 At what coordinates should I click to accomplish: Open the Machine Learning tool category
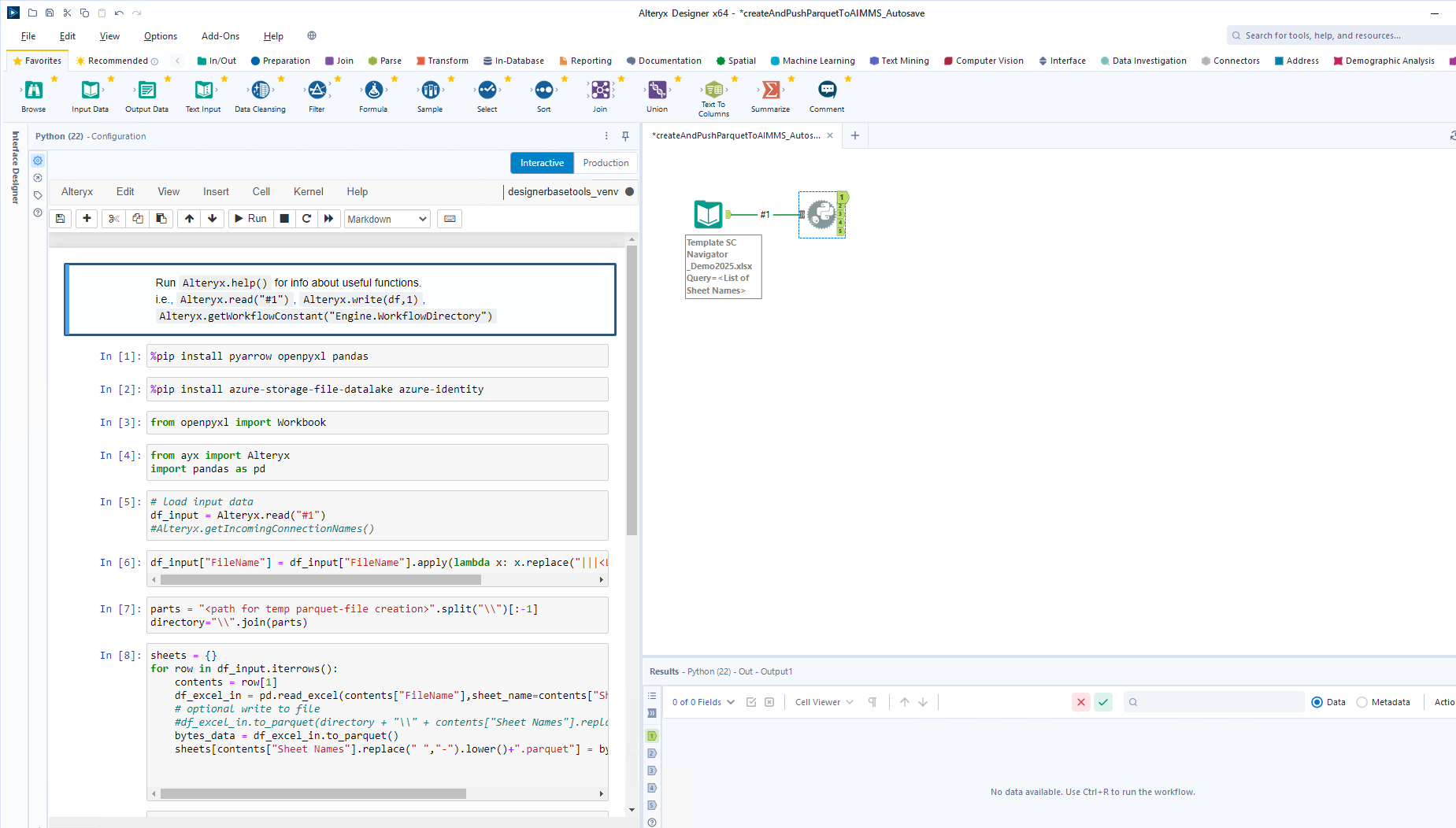[813, 61]
